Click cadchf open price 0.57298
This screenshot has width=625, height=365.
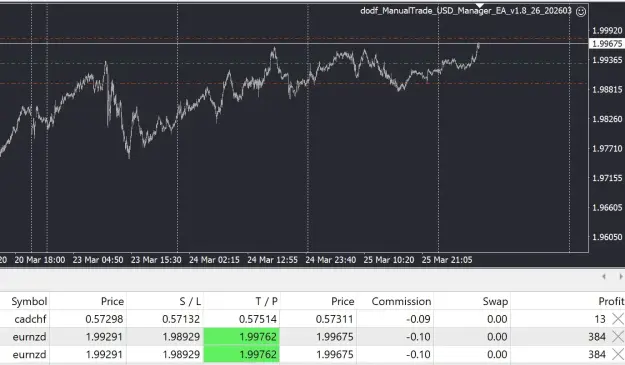(x=104, y=319)
